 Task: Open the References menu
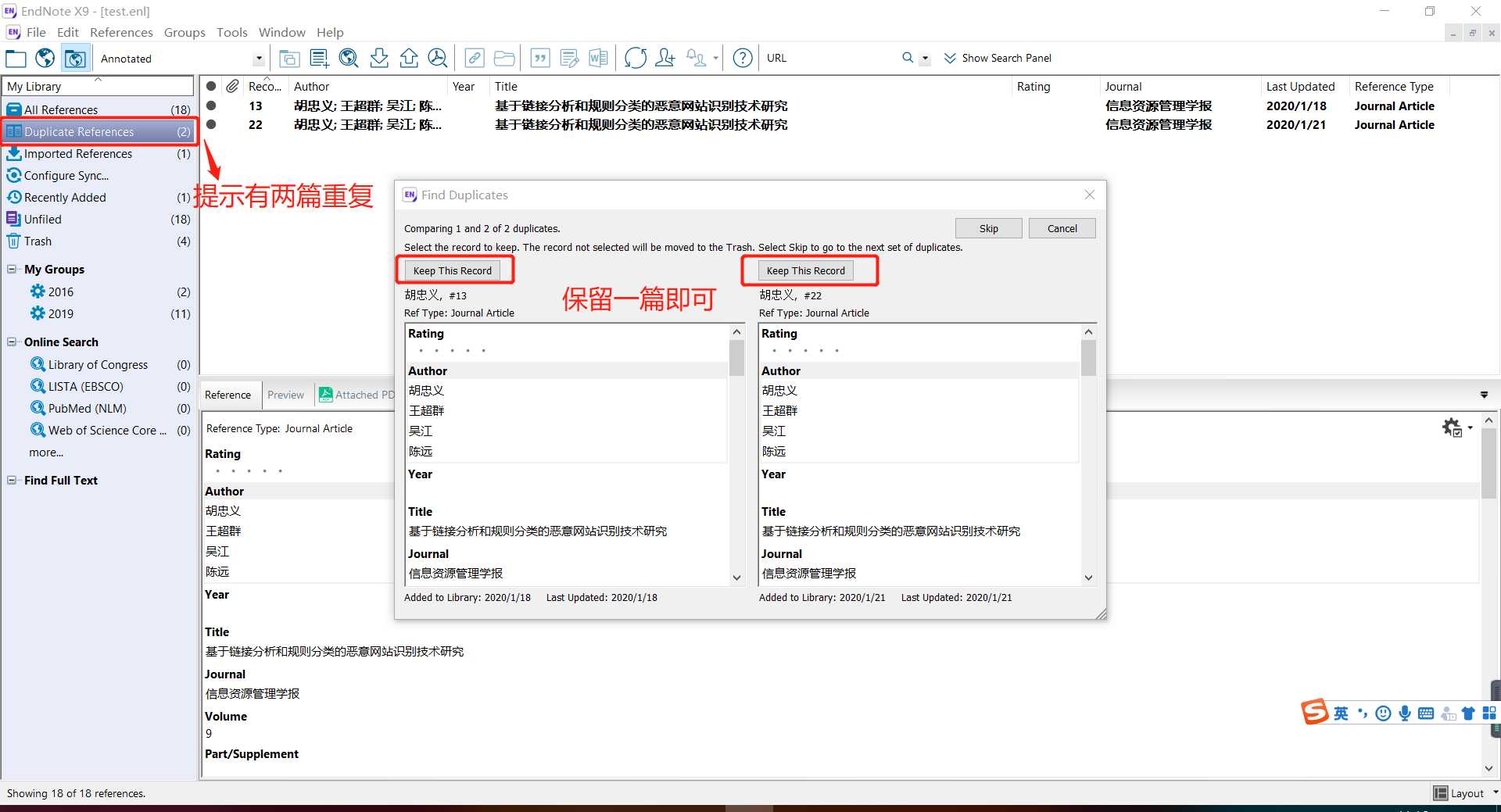pyautogui.click(x=121, y=32)
